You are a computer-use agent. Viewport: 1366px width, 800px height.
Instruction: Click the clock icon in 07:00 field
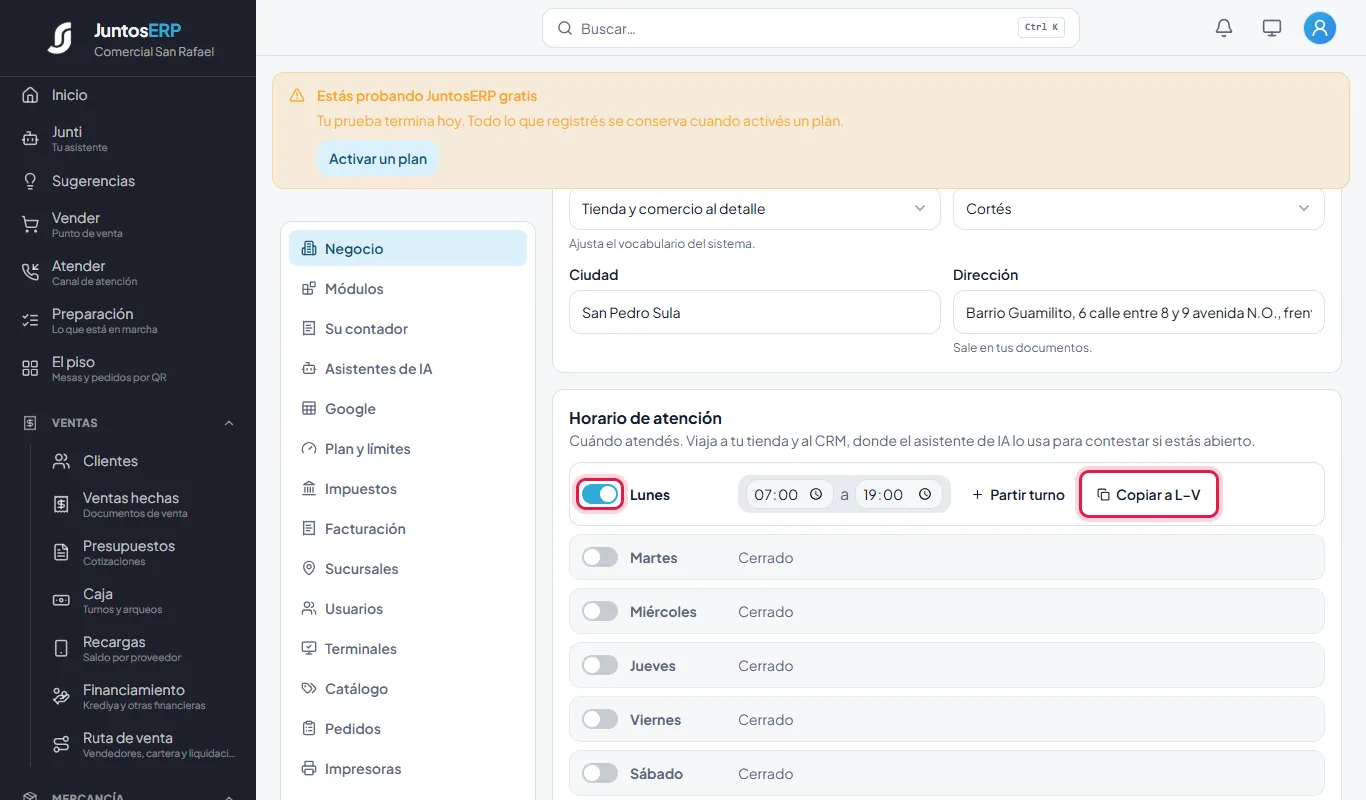pyautogui.click(x=816, y=494)
